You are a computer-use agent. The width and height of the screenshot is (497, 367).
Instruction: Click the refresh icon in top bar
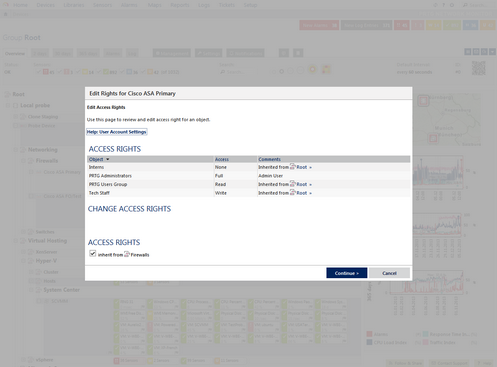point(435,5)
